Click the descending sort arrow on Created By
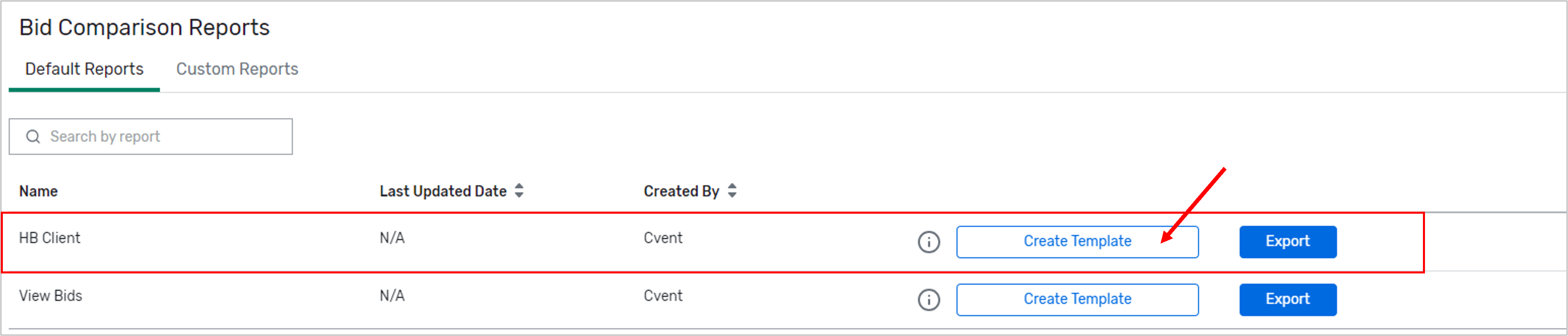 [x=733, y=195]
